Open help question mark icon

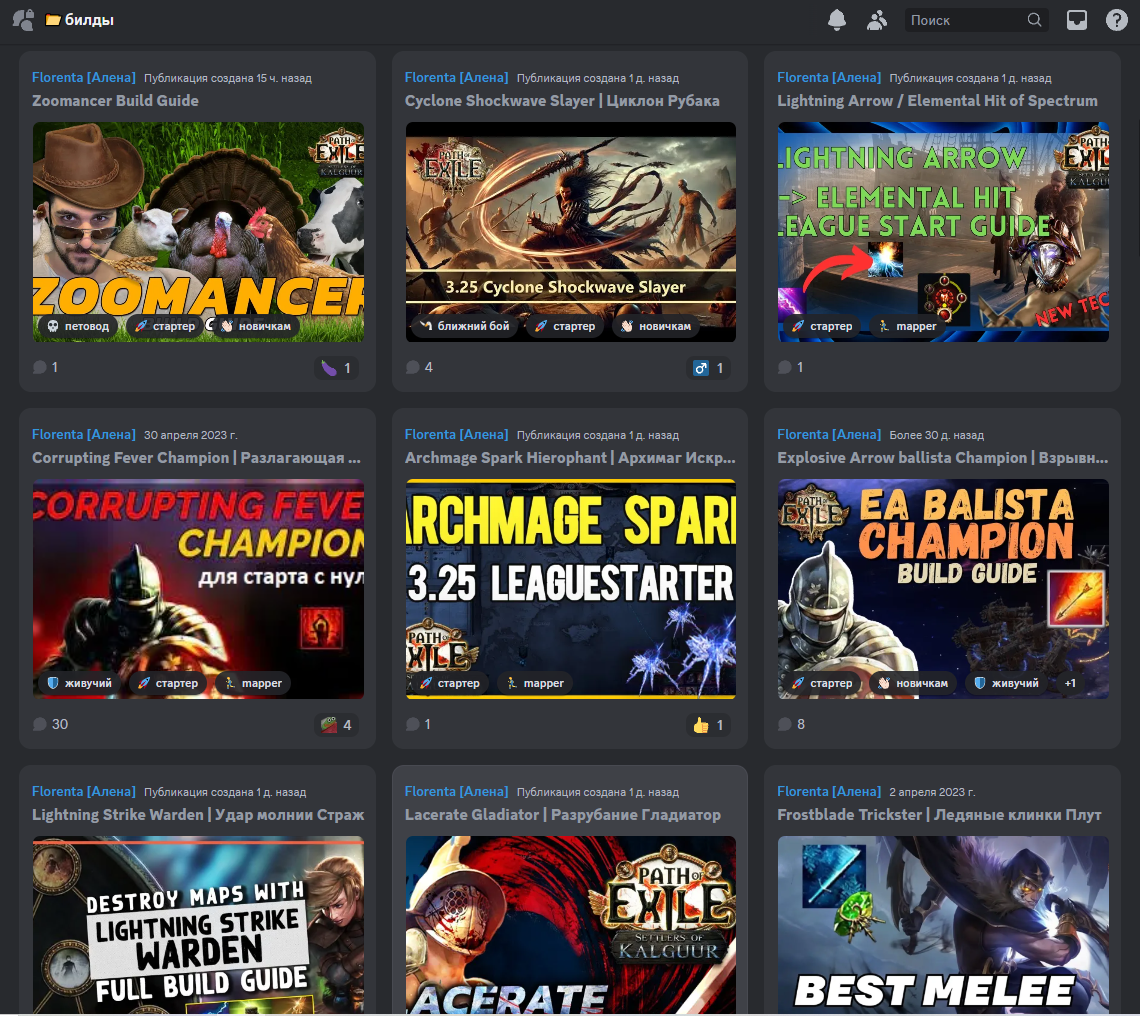pyautogui.click(x=1117, y=20)
